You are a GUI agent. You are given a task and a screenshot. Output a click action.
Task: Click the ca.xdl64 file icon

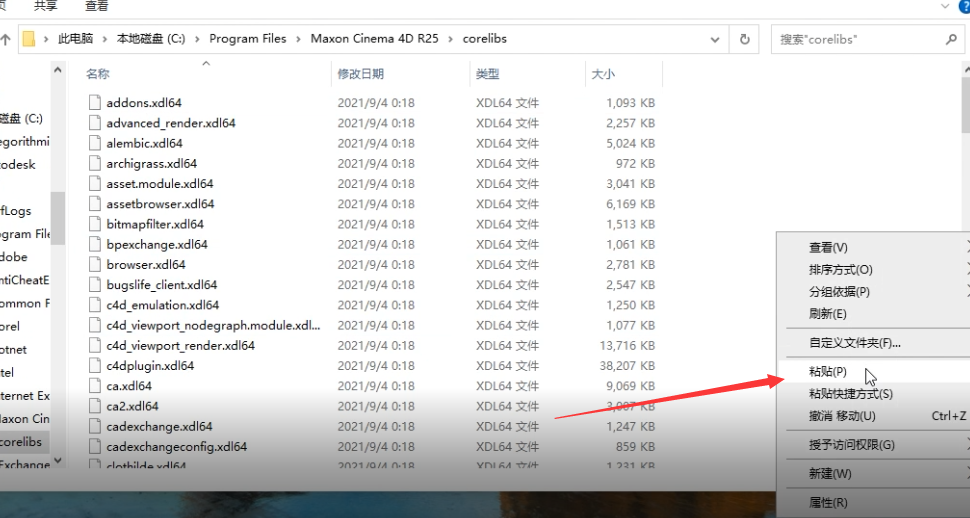coord(95,386)
